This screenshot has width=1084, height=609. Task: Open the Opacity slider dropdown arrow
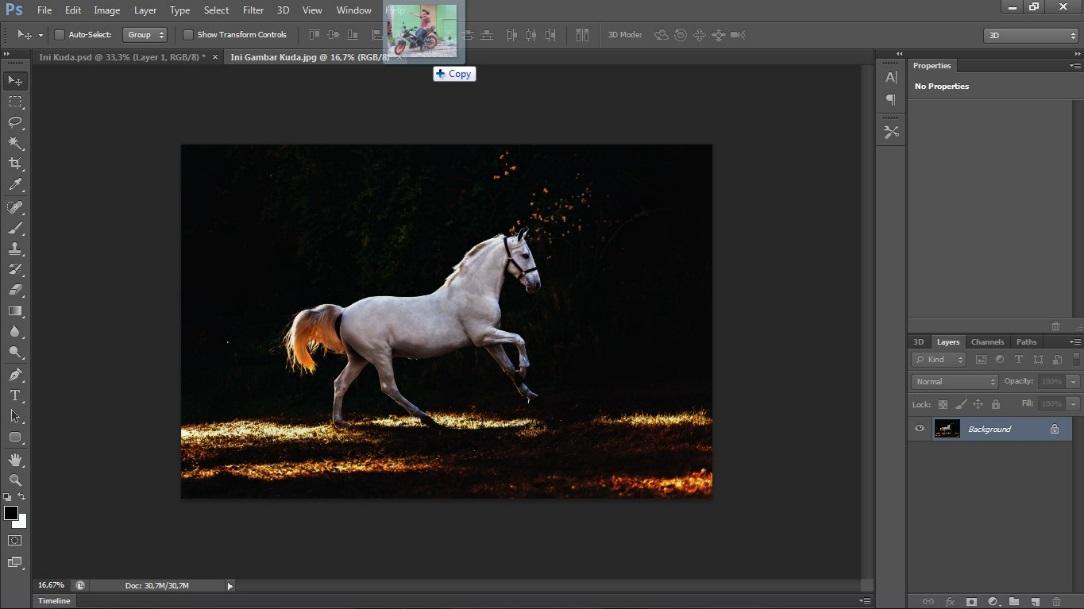1073,382
